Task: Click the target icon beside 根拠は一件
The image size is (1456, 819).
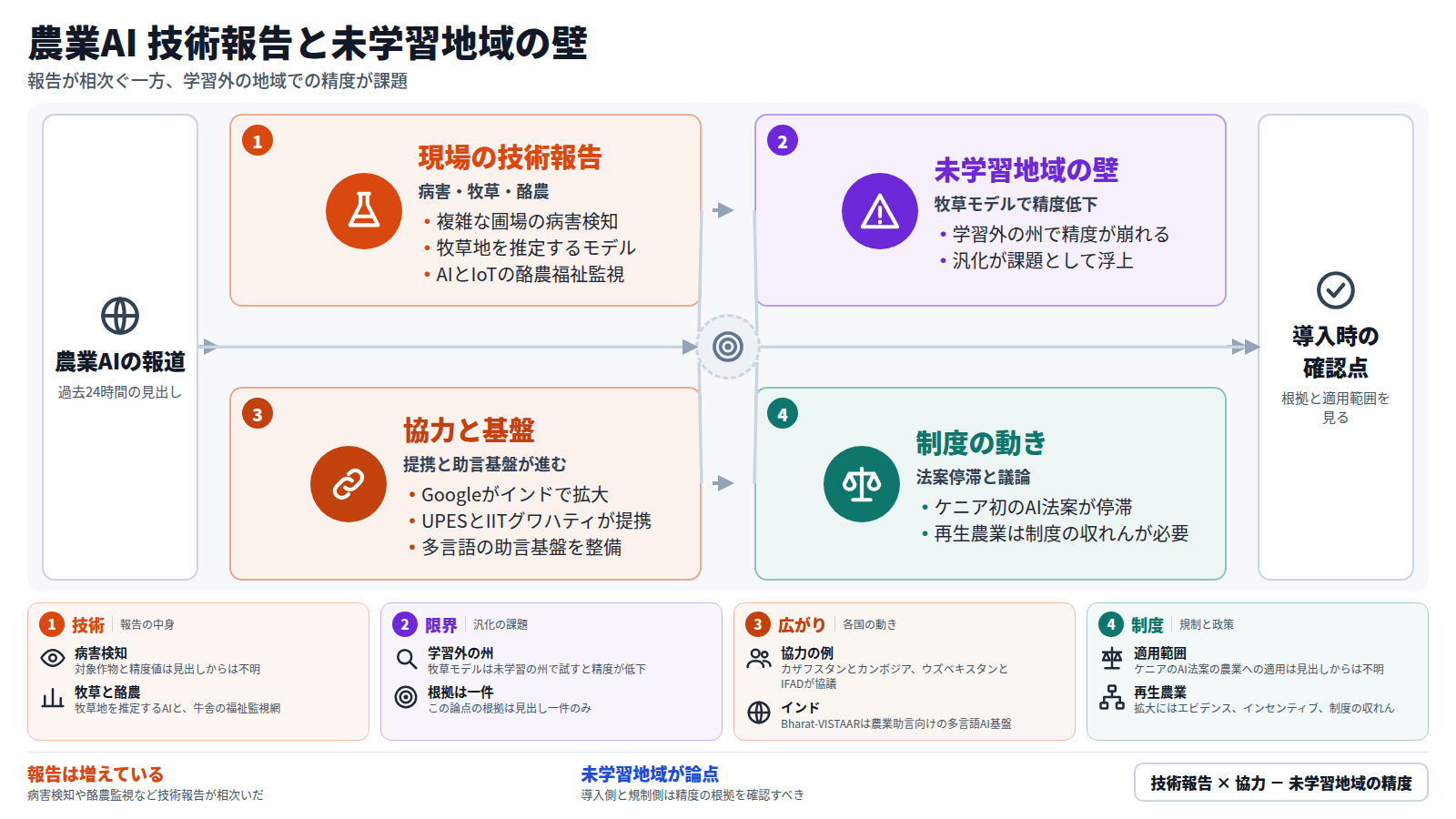Action: (x=406, y=697)
